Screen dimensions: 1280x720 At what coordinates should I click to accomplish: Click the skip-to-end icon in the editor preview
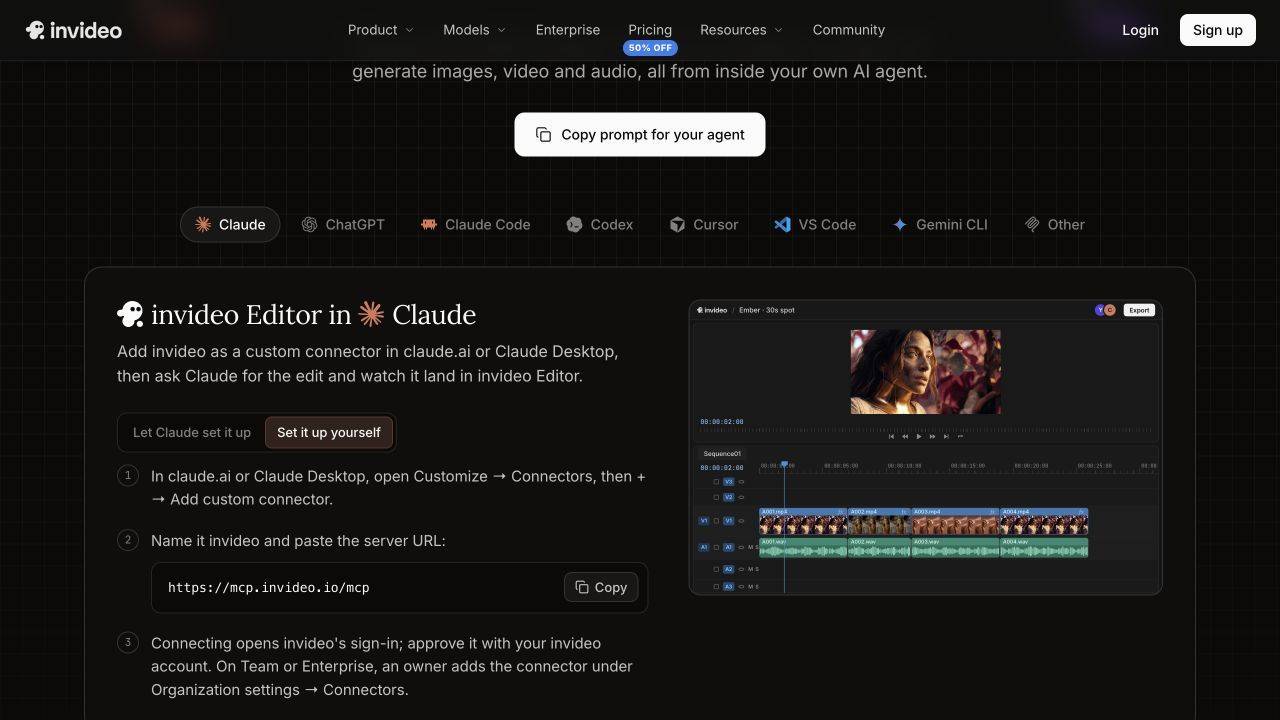pos(946,437)
